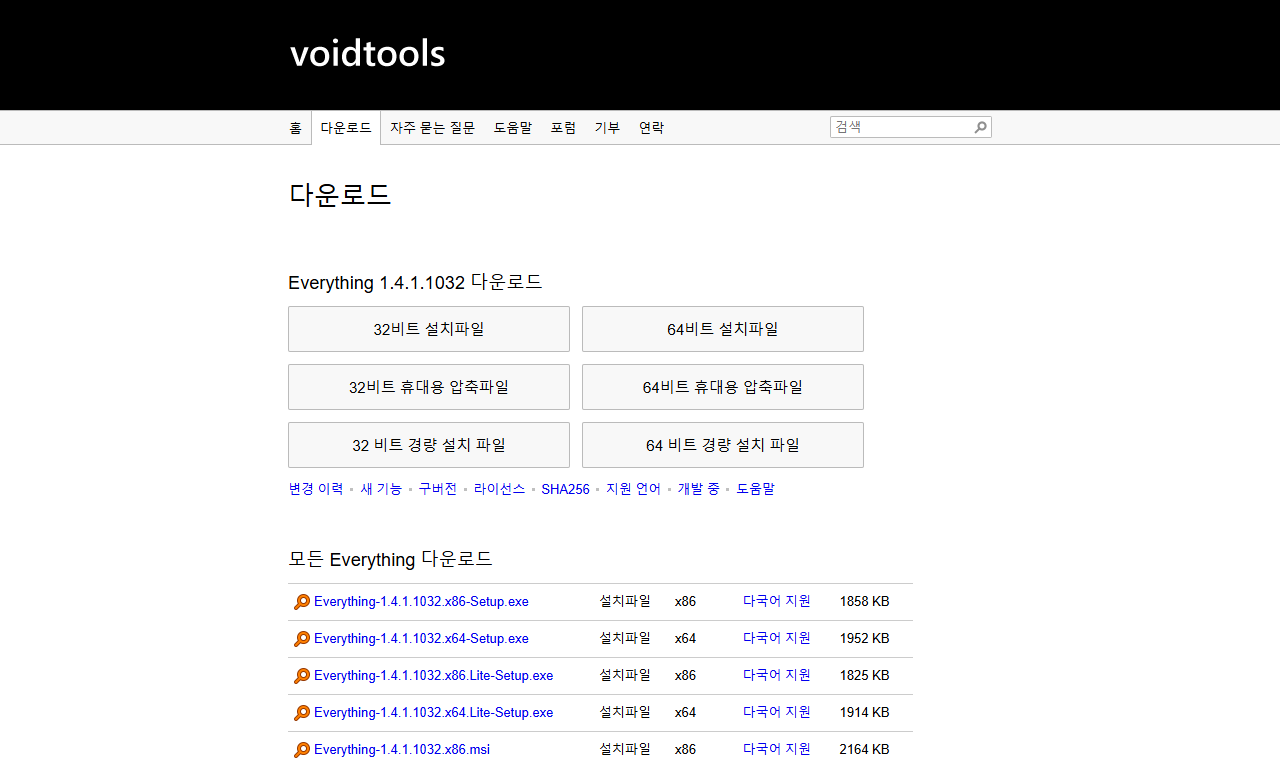Open the 기부 navigation tab
Viewport: 1280px width, 760px height.
click(607, 128)
